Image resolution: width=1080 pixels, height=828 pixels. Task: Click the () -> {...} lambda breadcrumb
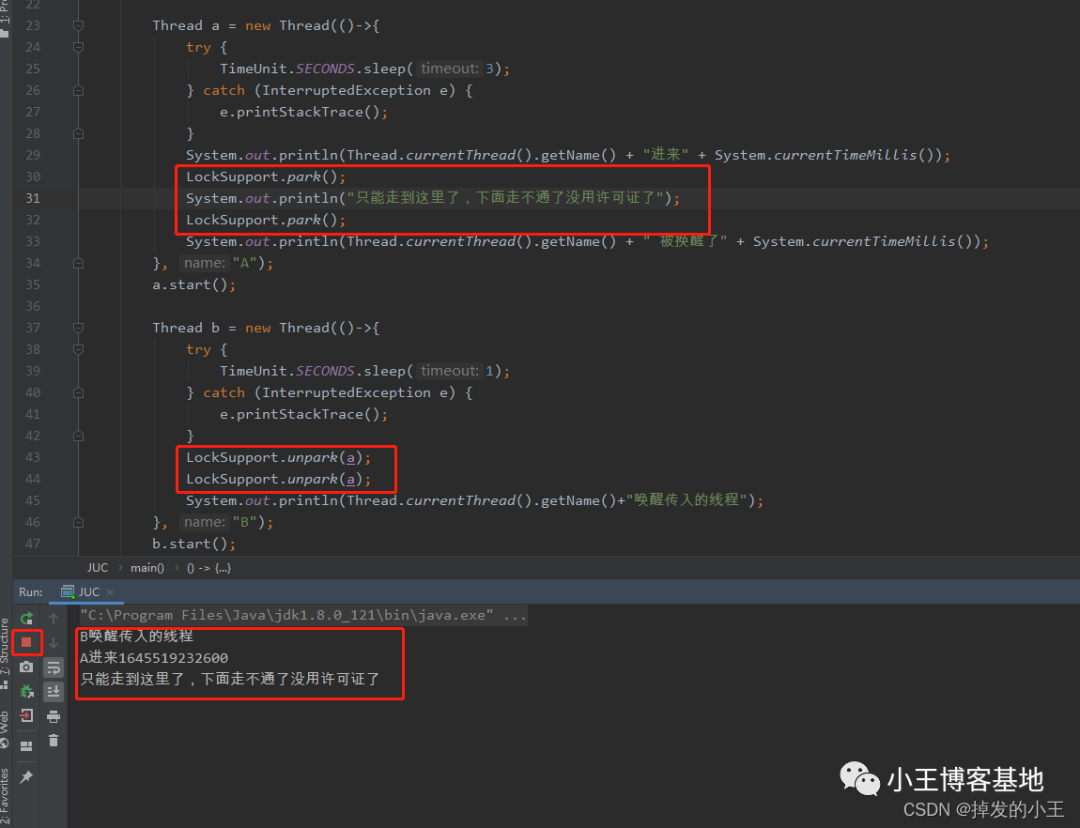tap(209, 568)
